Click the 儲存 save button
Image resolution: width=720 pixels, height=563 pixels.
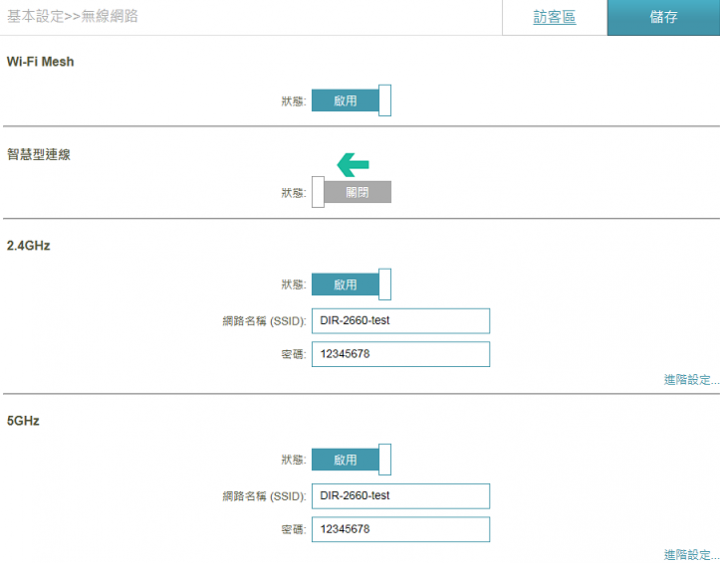[x=664, y=17]
